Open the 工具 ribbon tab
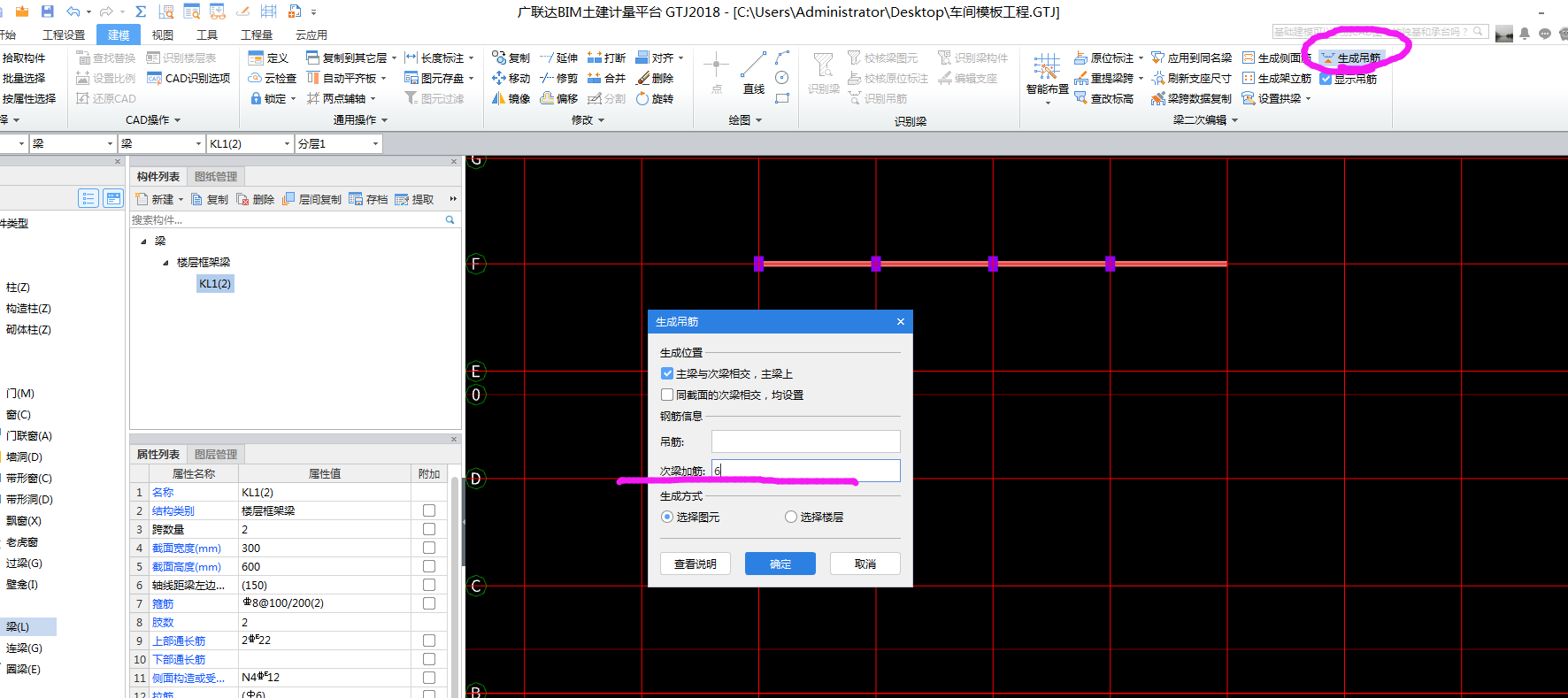Viewport: 1568px width, 698px height. tap(207, 35)
